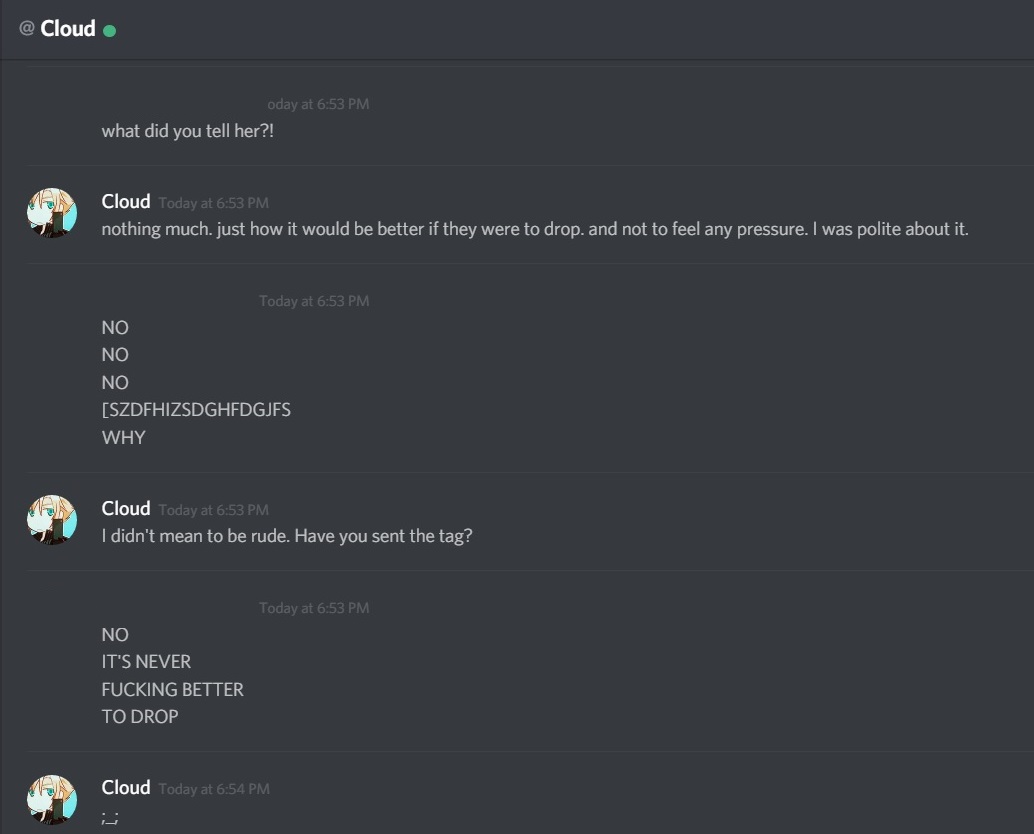The height and width of the screenshot is (834, 1034).
Task: Click the @ symbol beside Cloud header
Action: (26, 28)
